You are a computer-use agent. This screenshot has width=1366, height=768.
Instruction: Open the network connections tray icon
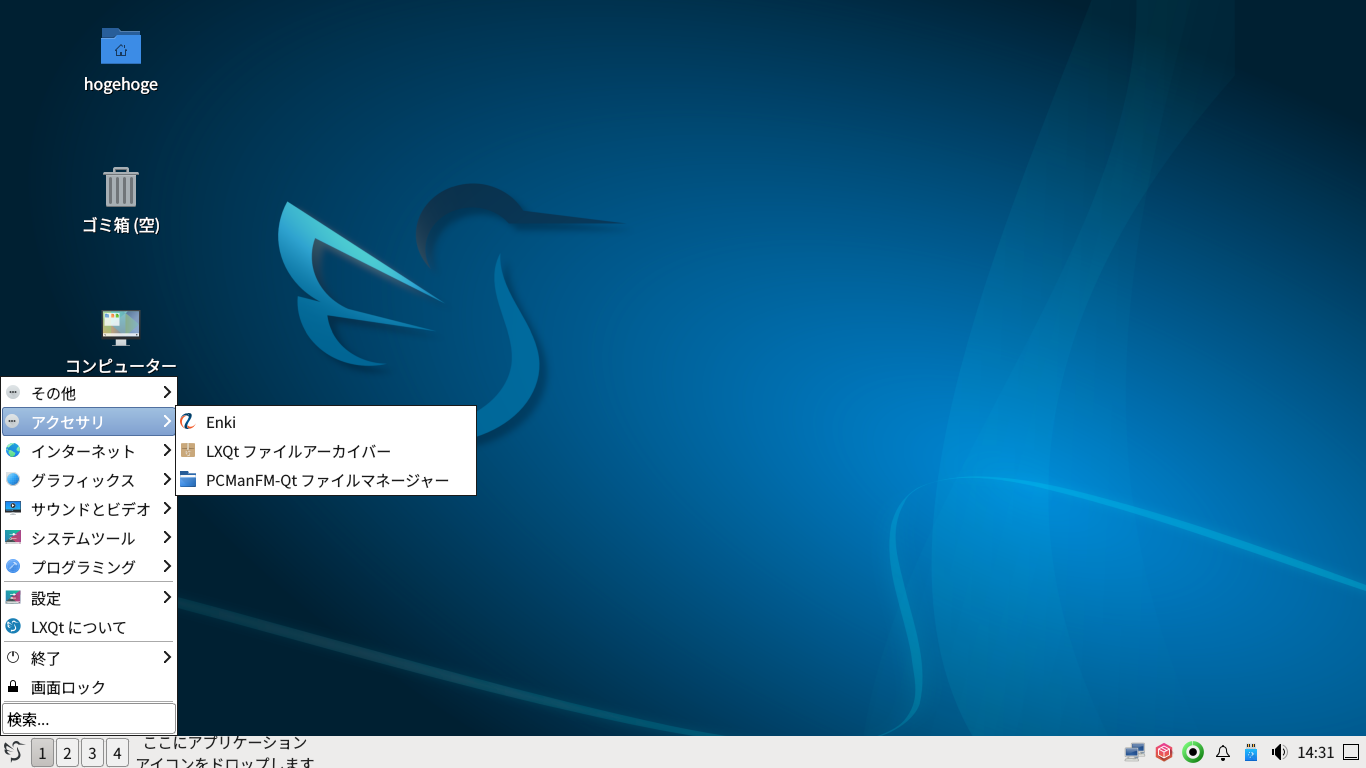1134,752
